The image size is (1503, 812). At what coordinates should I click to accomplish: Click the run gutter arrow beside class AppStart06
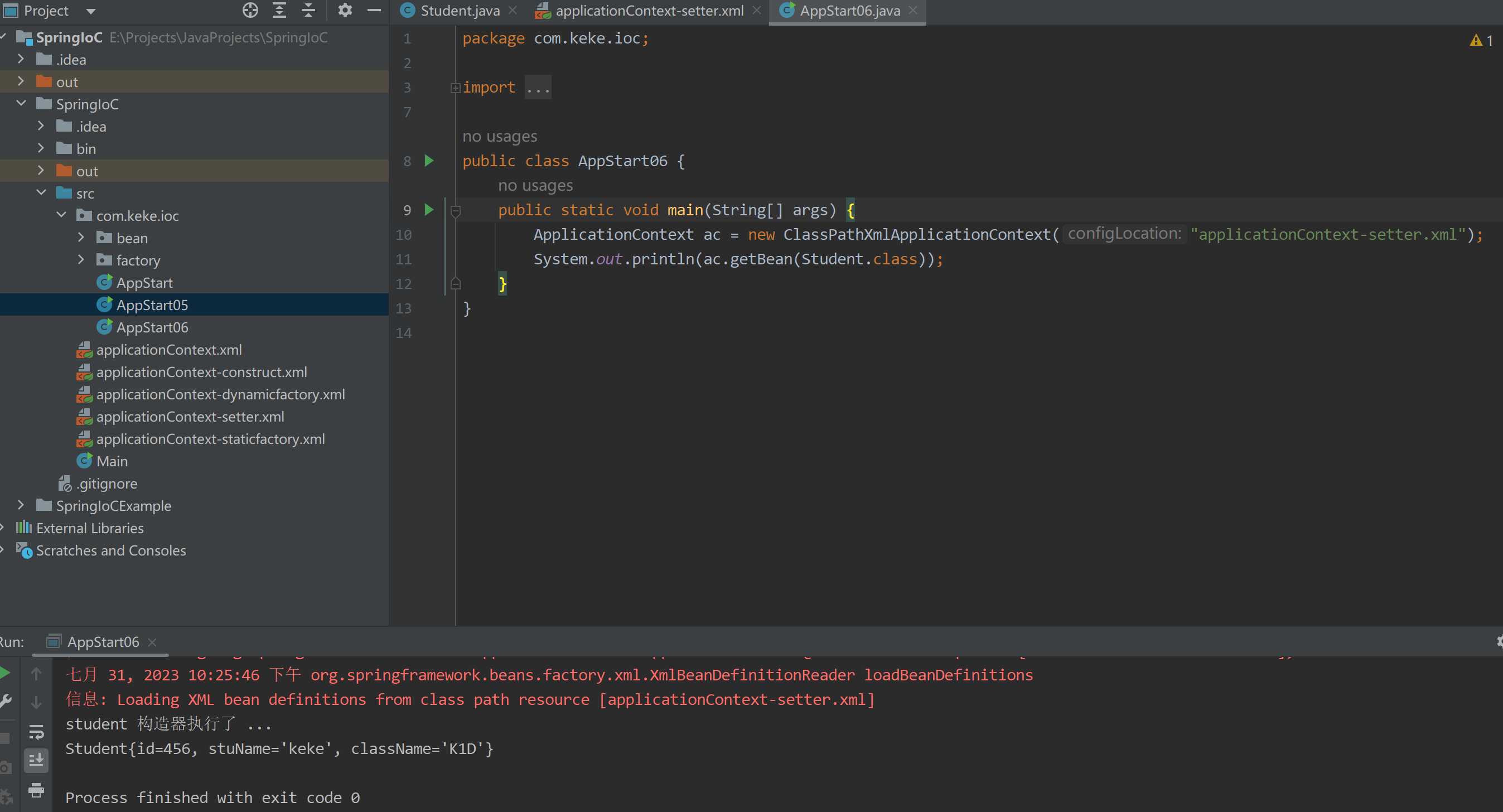429,161
